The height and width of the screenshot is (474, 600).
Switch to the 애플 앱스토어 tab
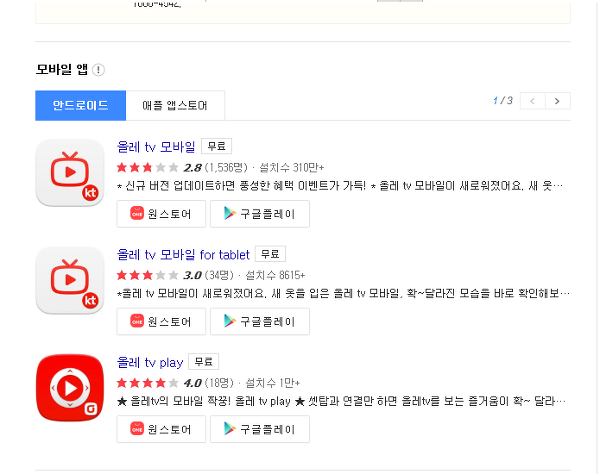[x=175, y=106]
